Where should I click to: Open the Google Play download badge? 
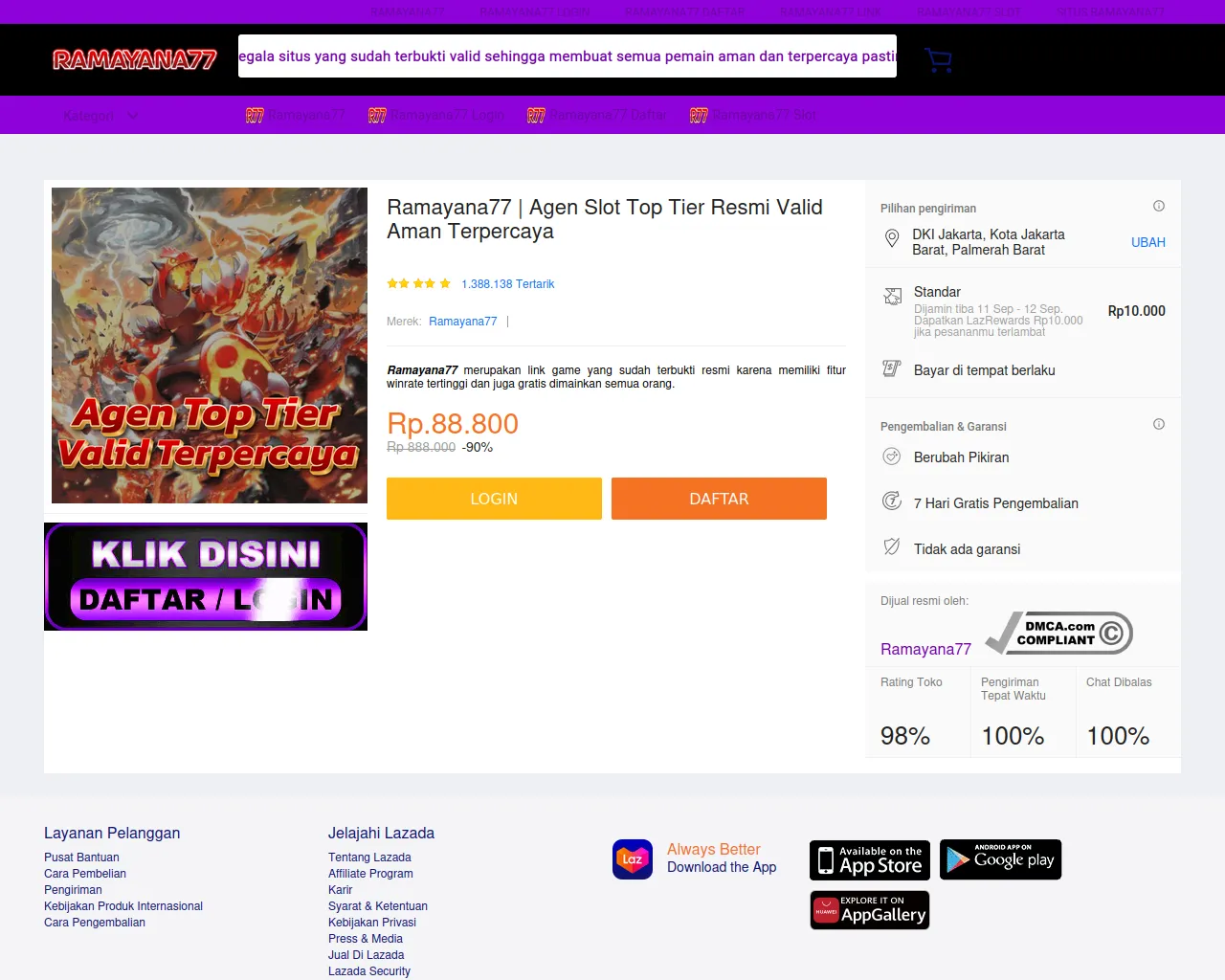[1001, 859]
